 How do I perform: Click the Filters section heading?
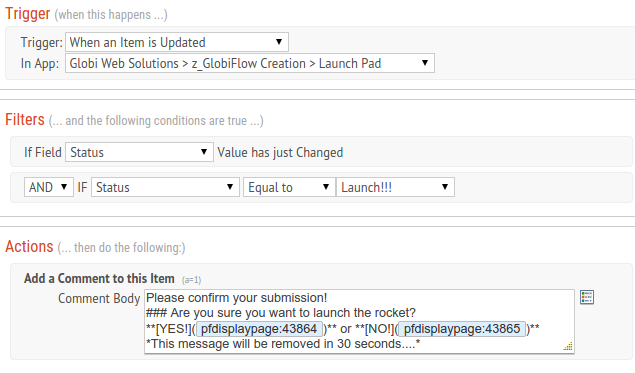click(25, 120)
